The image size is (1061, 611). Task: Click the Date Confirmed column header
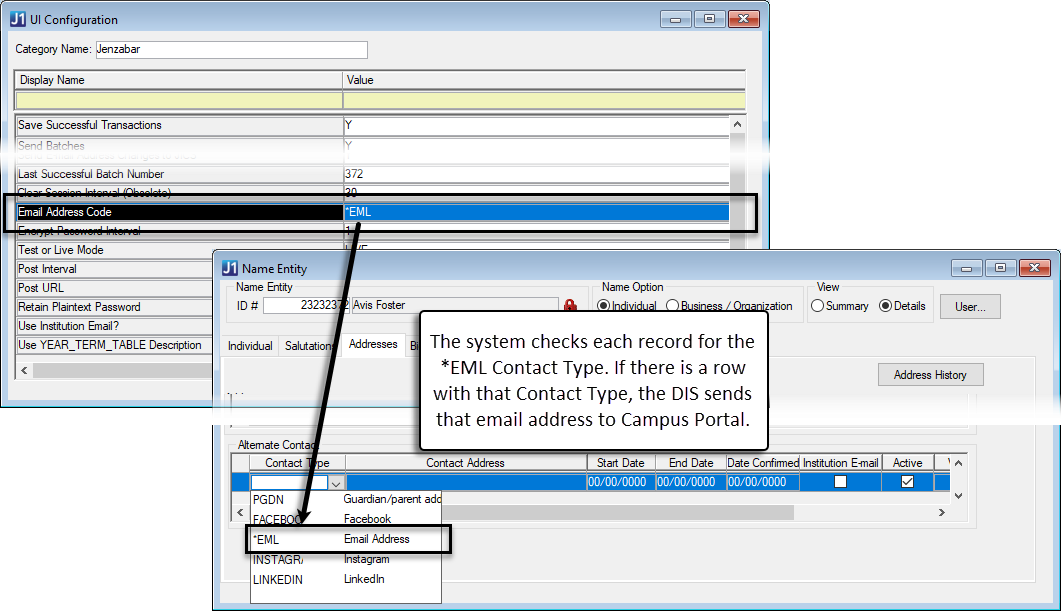(x=763, y=463)
